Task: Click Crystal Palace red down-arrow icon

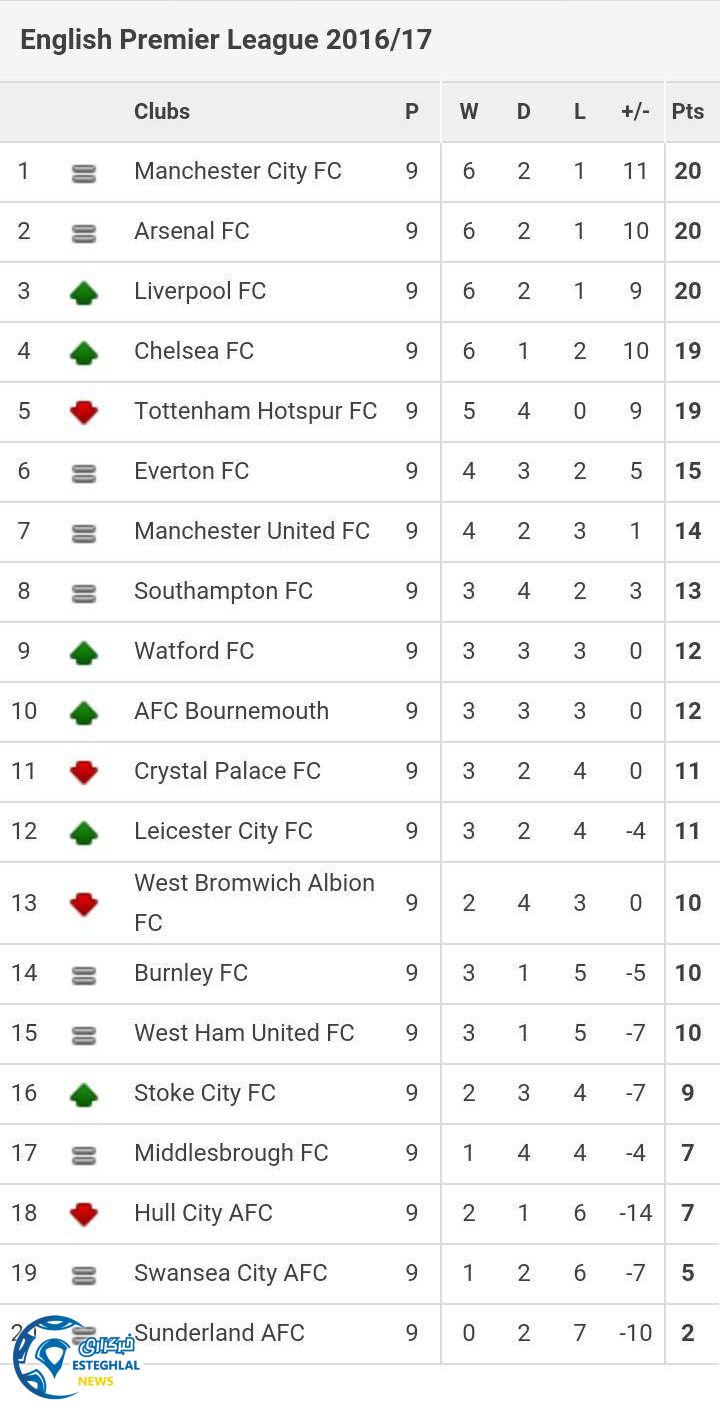Action: 84,772
